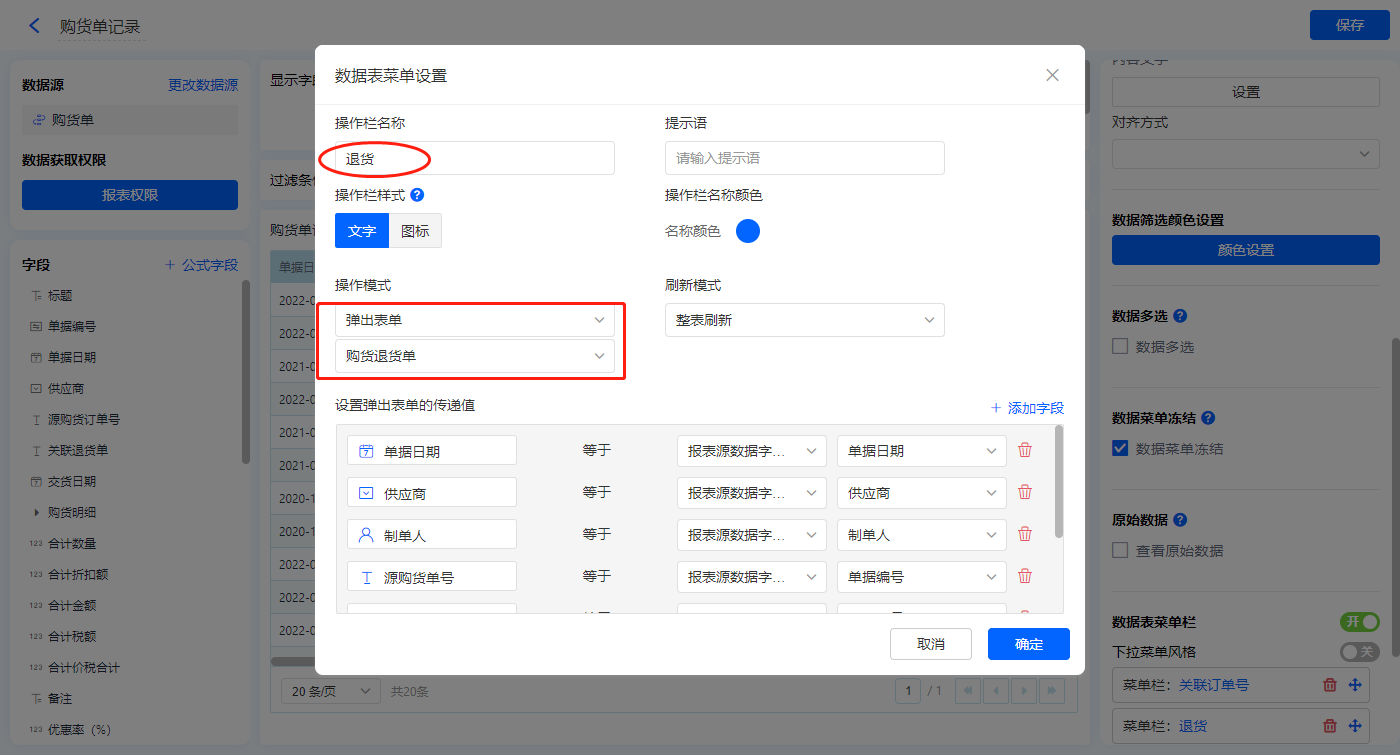The height and width of the screenshot is (755, 1400).
Task: Delete the 供应商 field mapping row
Action: tap(1024, 492)
